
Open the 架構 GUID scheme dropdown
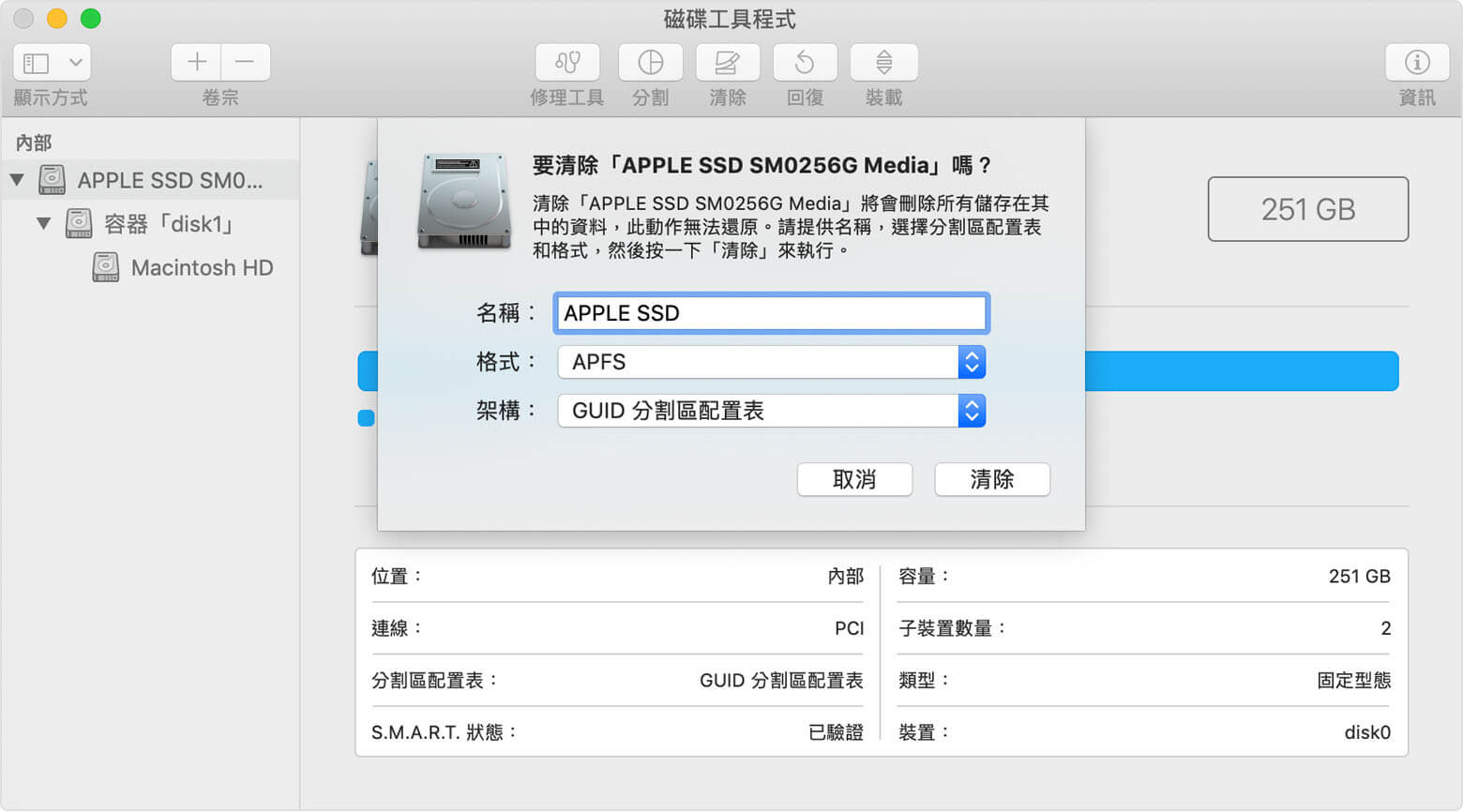click(x=771, y=411)
